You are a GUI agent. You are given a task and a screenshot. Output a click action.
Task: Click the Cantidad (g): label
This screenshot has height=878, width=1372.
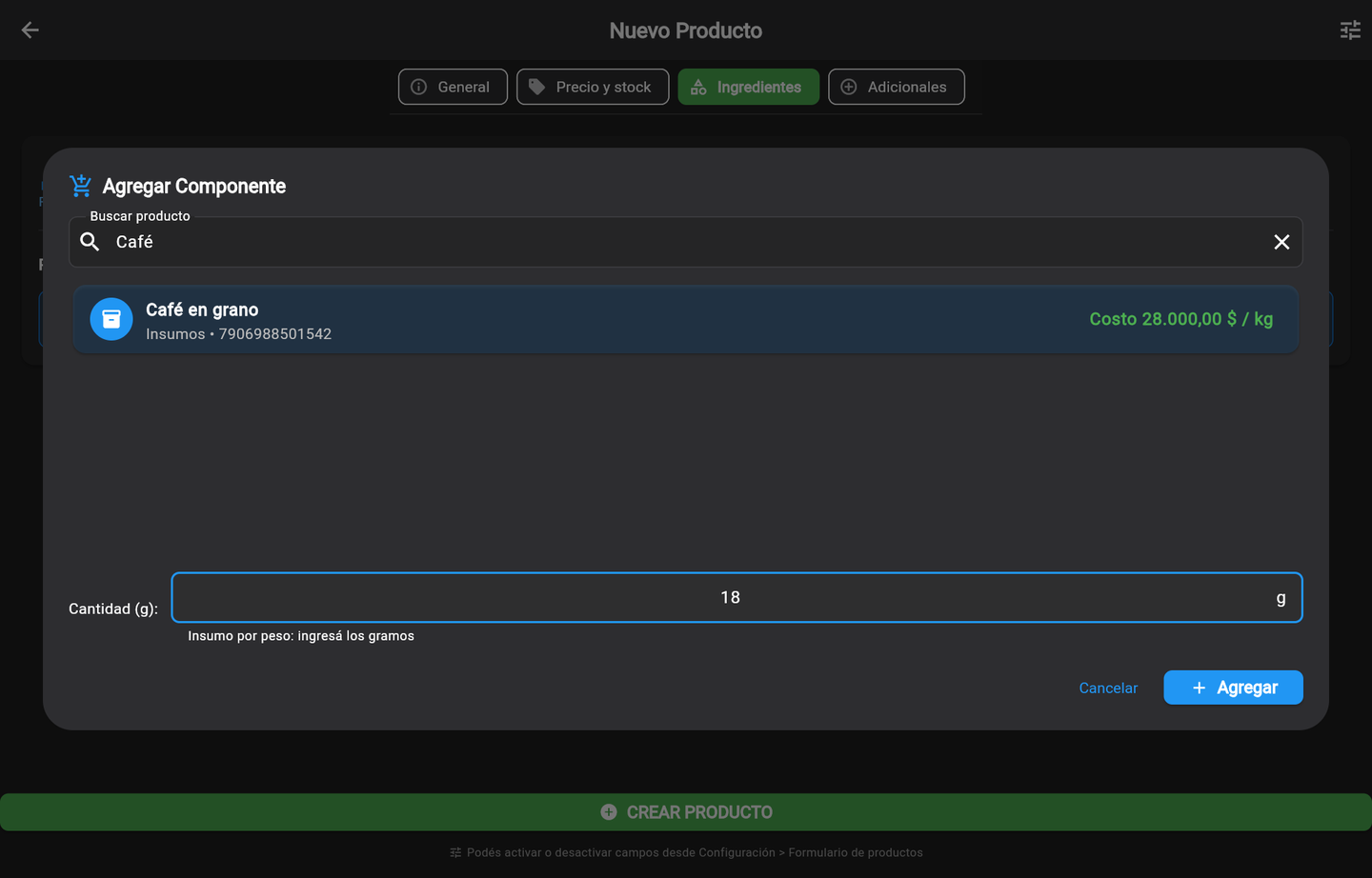tap(113, 609)
